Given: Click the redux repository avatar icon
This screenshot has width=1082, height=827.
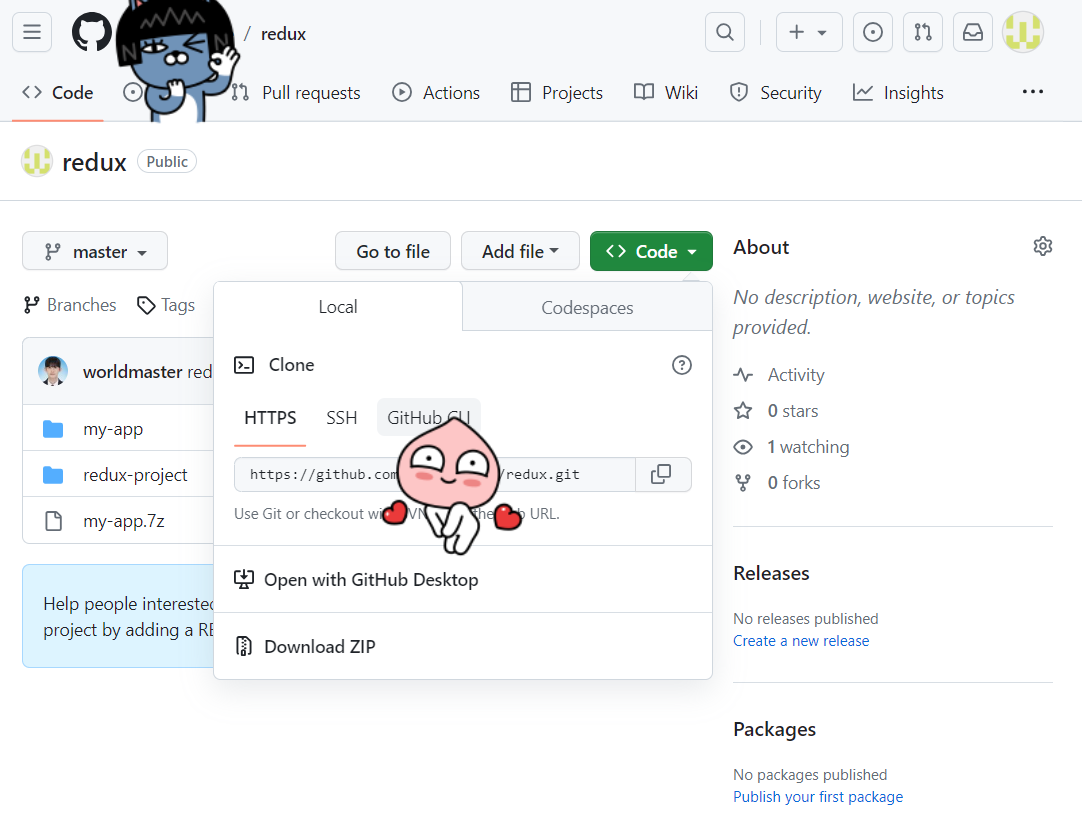Looking at the screenshot, I should 37,162.
